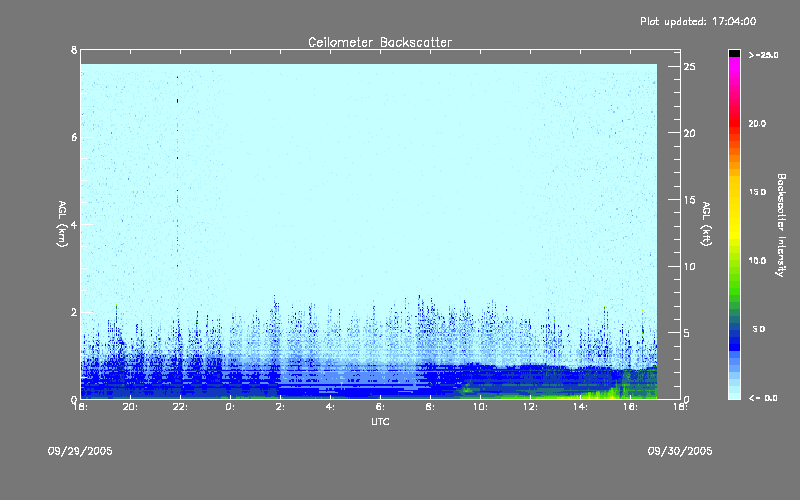
Task: Pick the red band of the colorbar
Action: click(734, 122)
